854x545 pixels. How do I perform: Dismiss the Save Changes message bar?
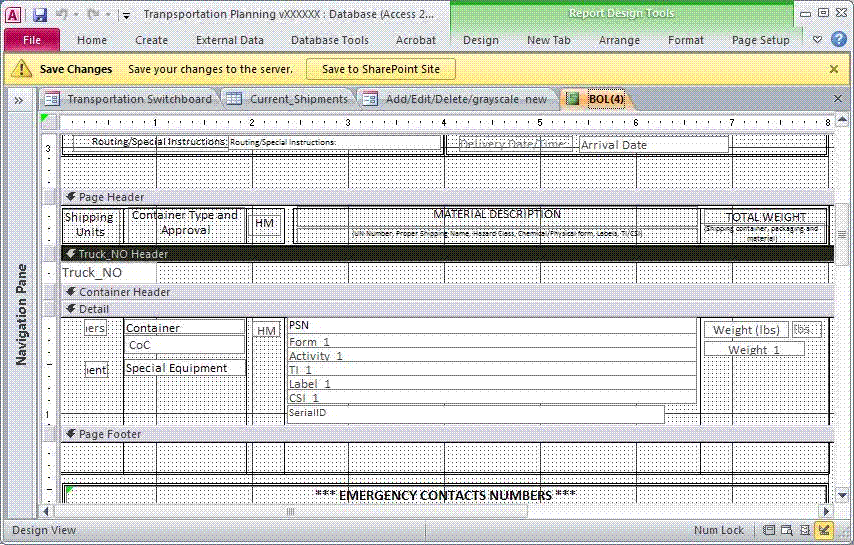click(834, 69)
